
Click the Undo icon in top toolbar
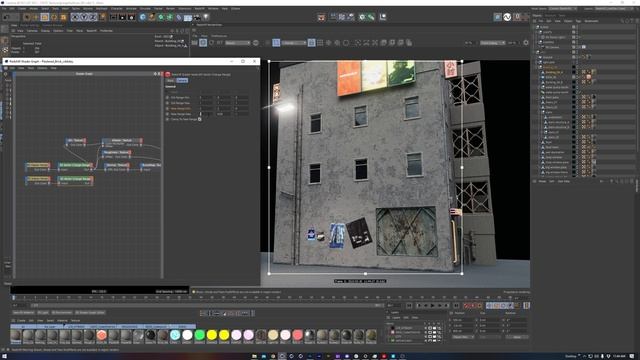(6, 17)
